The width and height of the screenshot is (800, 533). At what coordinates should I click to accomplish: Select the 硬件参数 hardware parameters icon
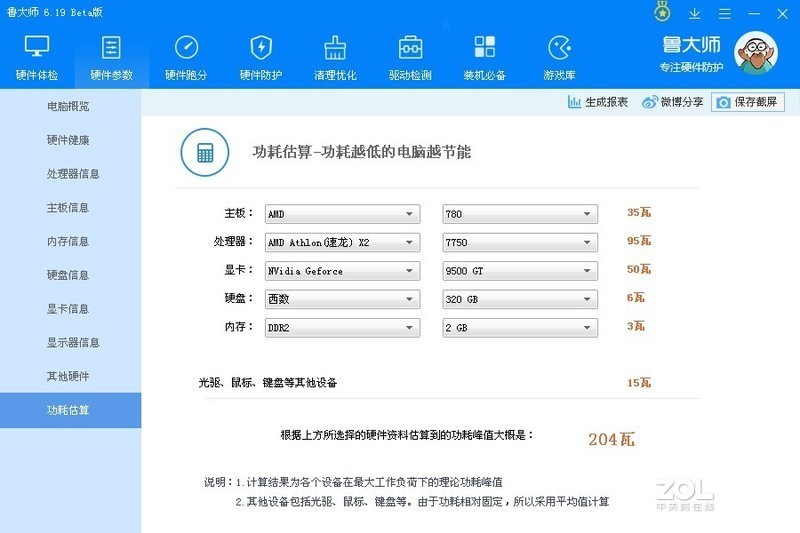pyautogui.click(x=111, y=47)
